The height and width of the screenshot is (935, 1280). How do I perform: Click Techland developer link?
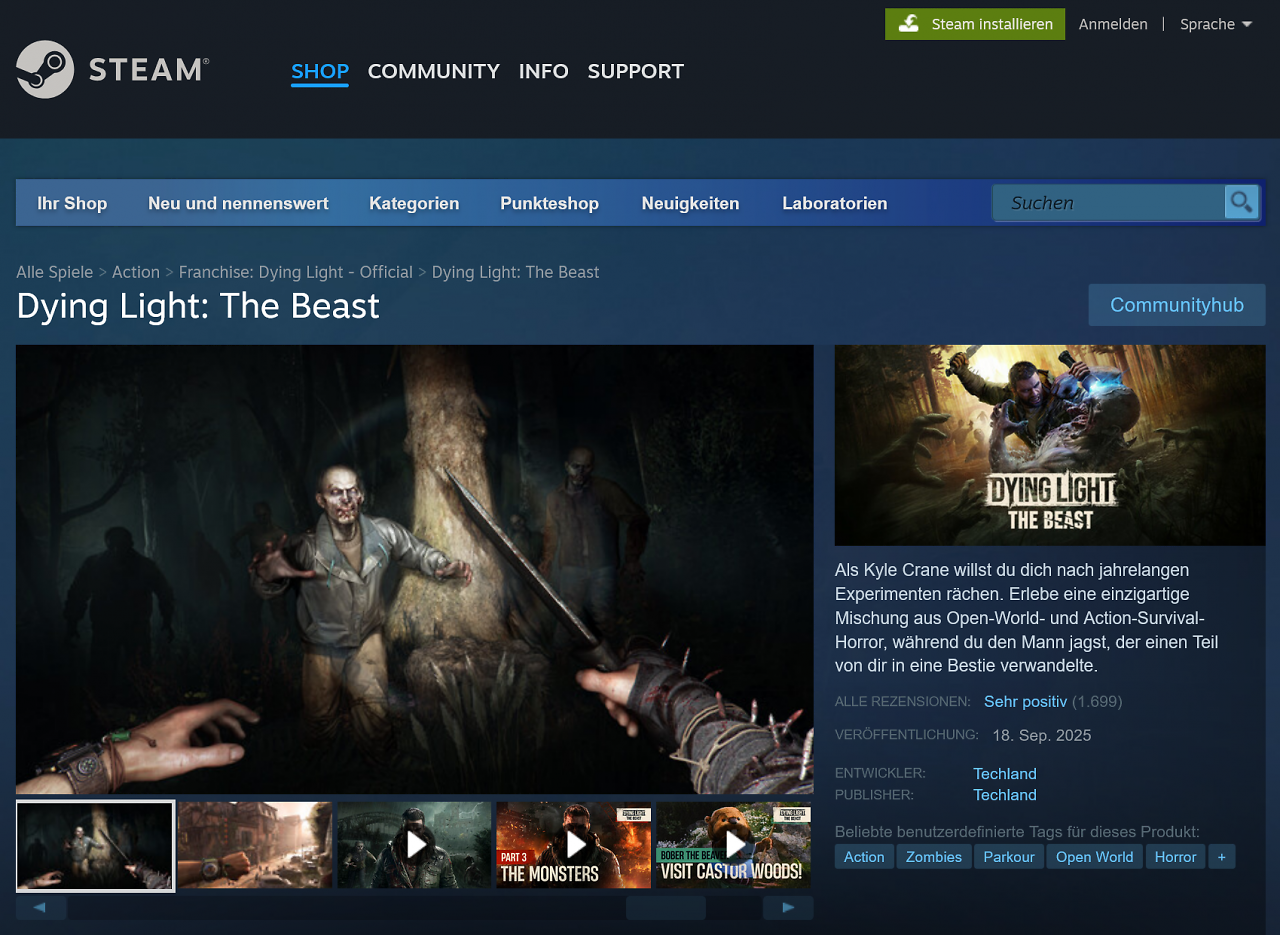pos(1005,773)
